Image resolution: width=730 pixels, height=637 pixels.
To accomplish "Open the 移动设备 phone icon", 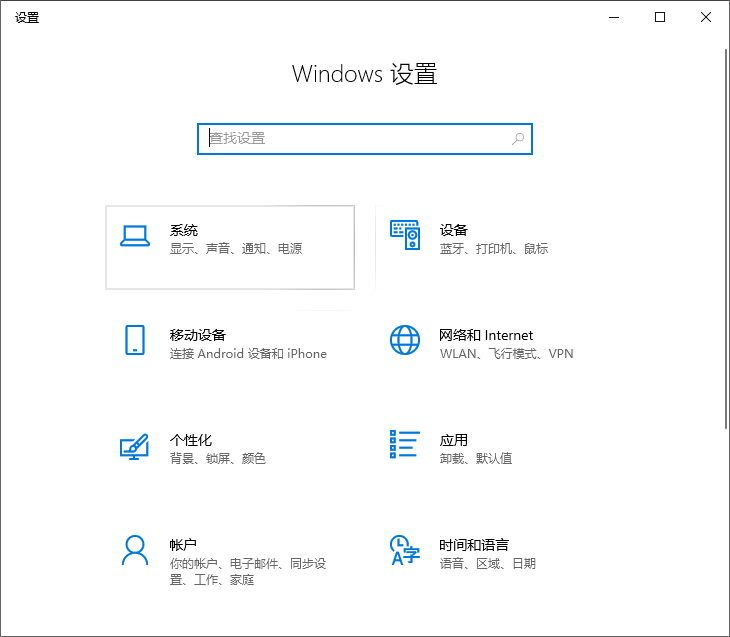I will (135, 340).
